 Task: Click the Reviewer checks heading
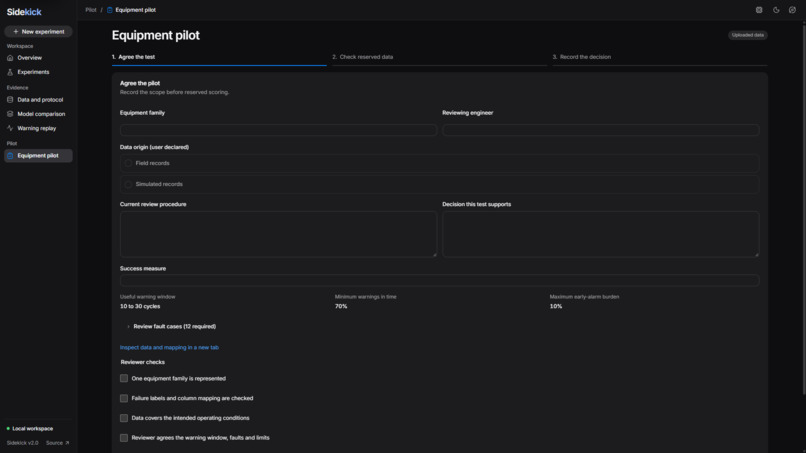coord(143,363)
